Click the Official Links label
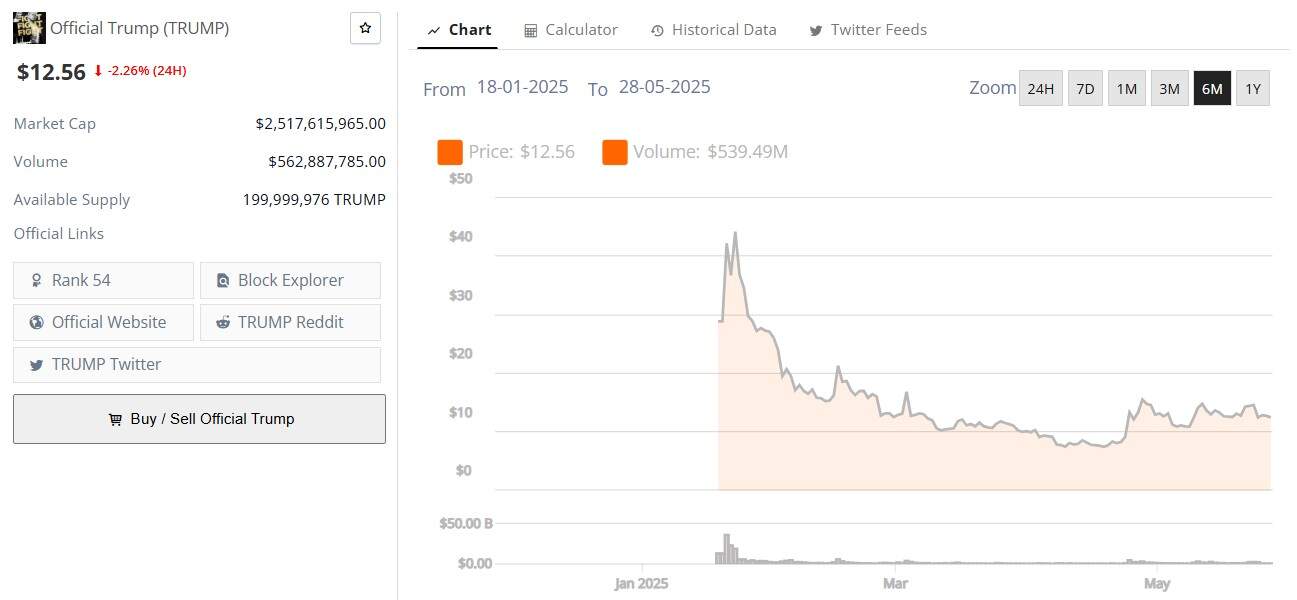This screenshot has height=600, width=1297. (59, 234)
